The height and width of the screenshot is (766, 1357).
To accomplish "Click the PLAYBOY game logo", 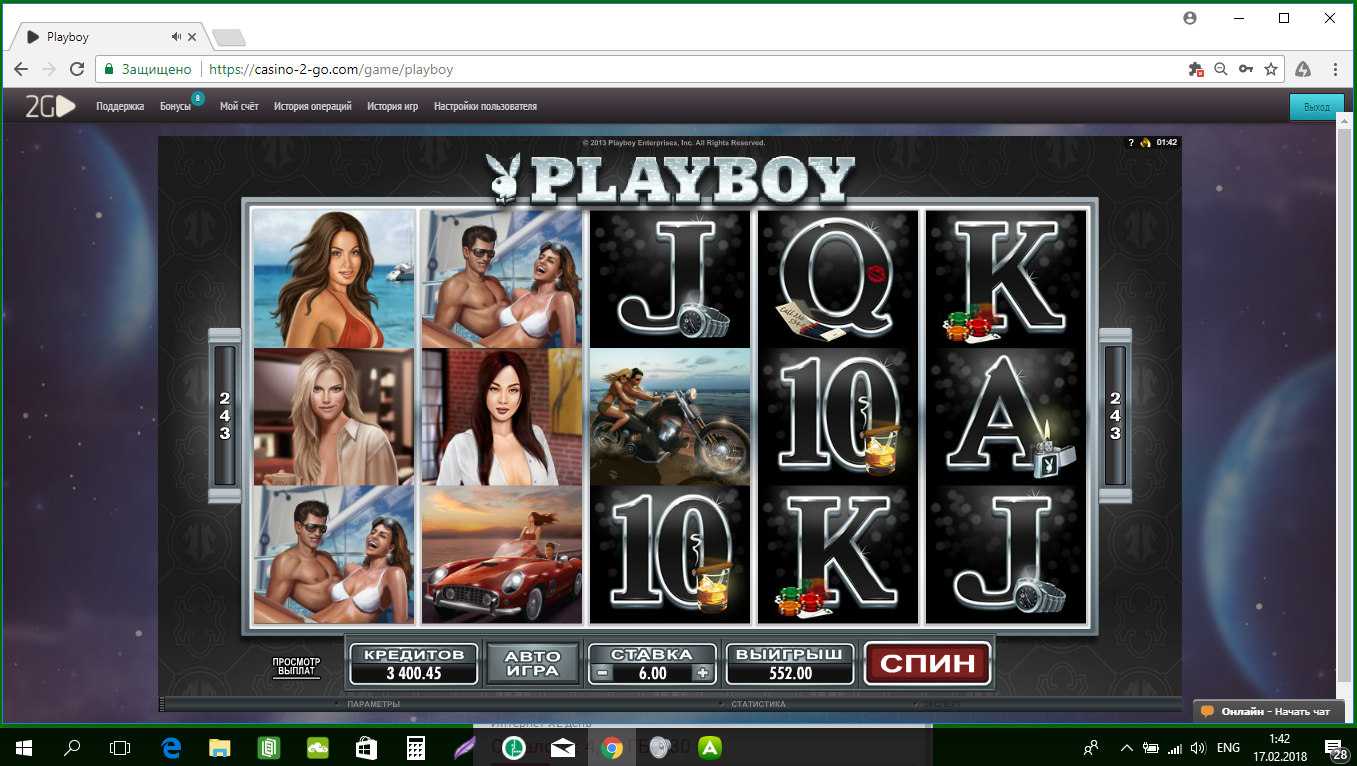I will pyautogui.click(x=670, y=178).
